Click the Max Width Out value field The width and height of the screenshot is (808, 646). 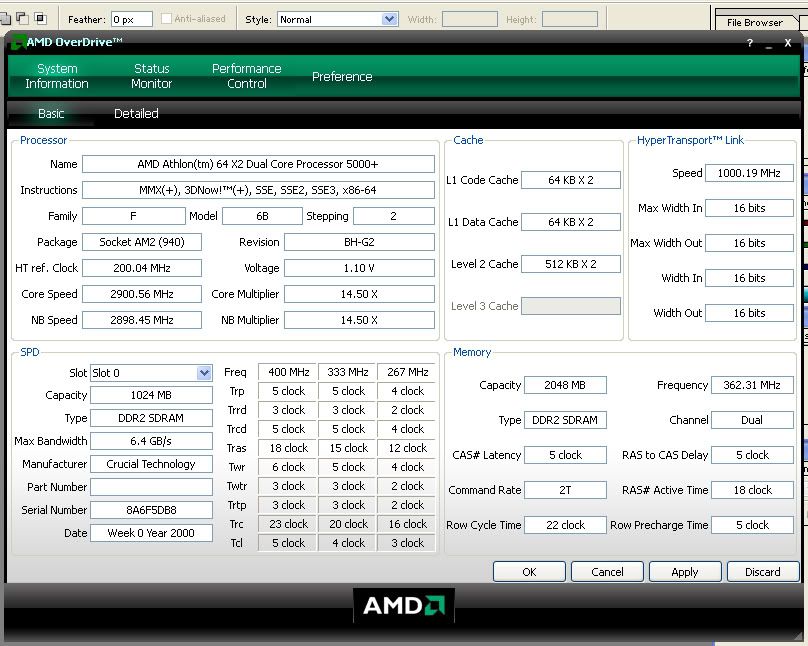click(749, 243)
